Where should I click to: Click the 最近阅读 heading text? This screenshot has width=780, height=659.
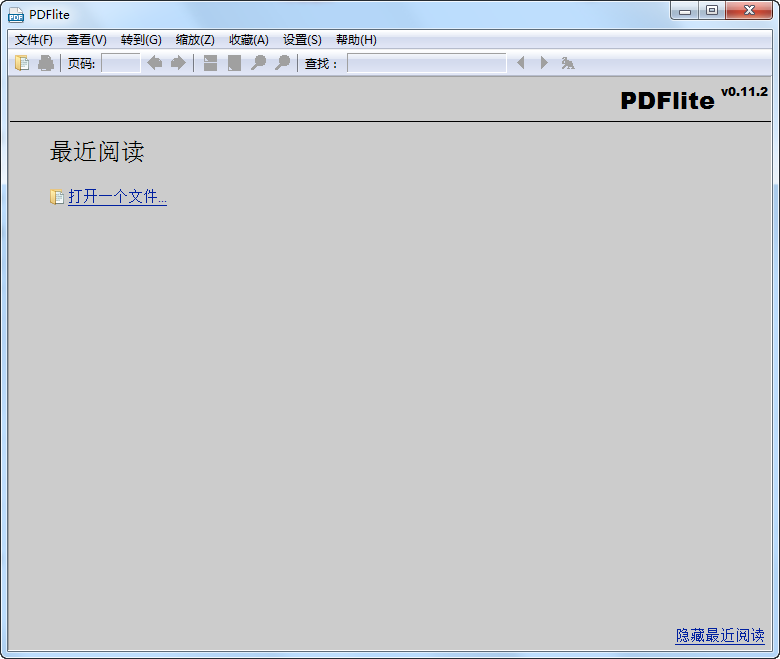97,152
